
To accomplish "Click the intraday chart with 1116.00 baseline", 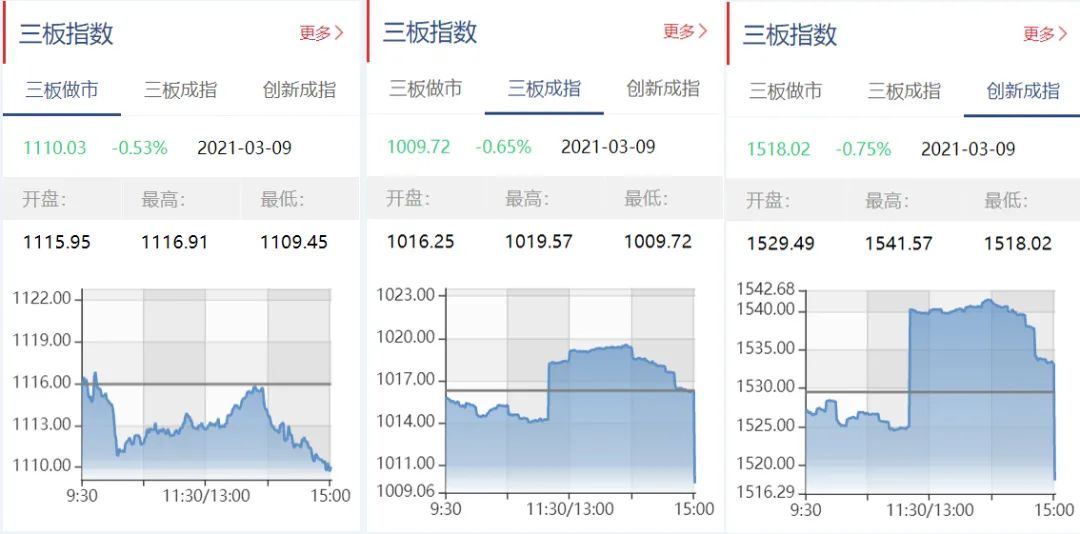I will 206,400.
